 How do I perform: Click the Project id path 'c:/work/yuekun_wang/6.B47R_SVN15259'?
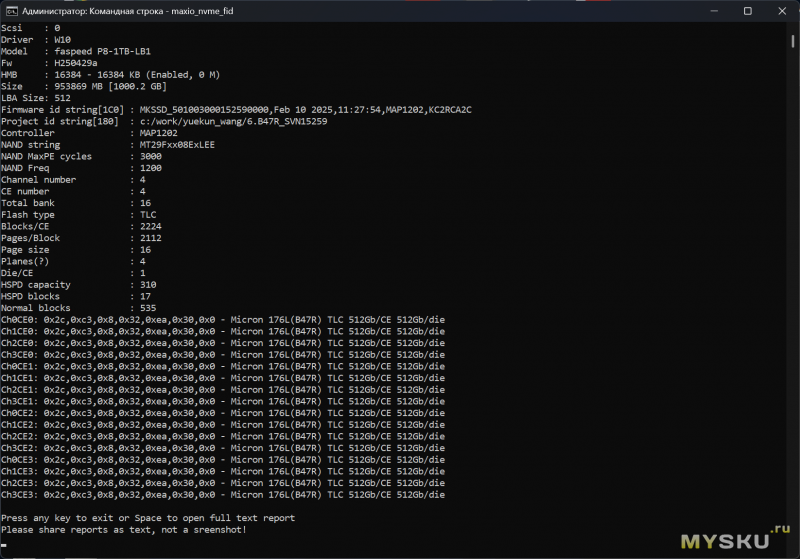tap(233, 121)
